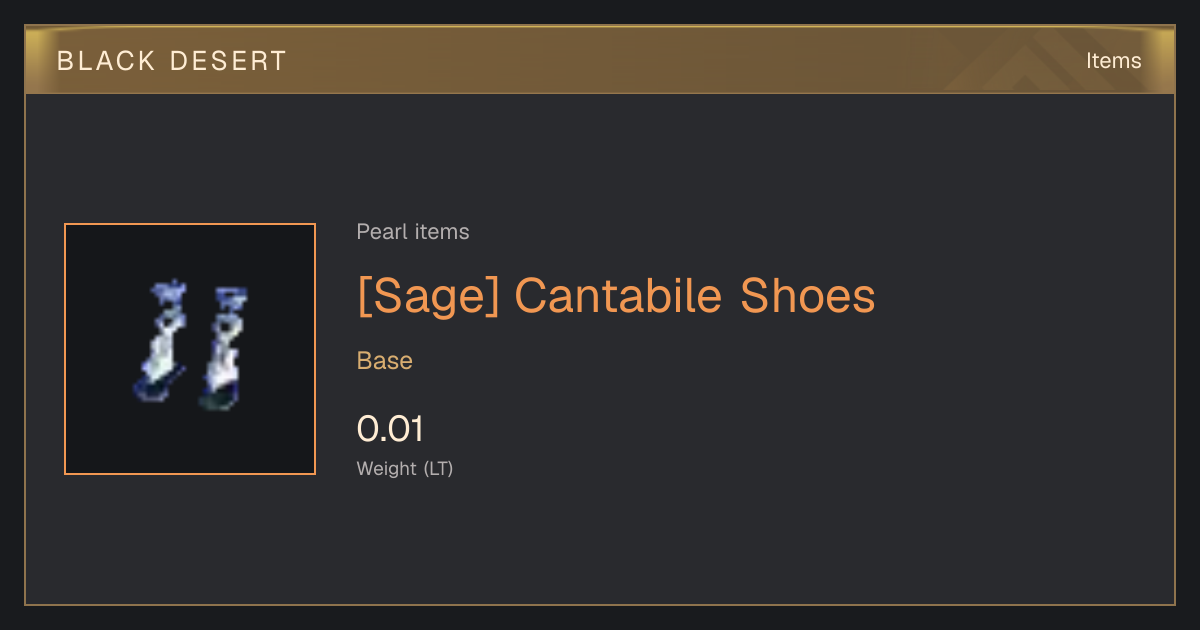Image resolution: width=1200 pixels, height=630 pixels.
Task: Click the (LT) unit text
Action: [x=438, y=468]
